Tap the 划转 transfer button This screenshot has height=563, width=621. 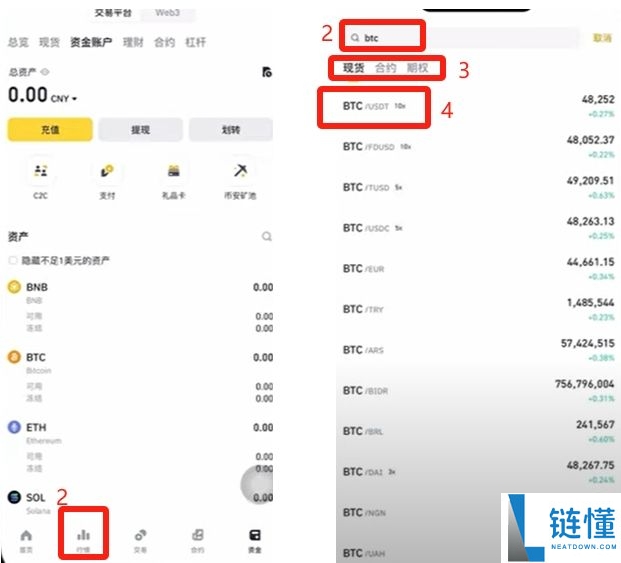(231, 129)
